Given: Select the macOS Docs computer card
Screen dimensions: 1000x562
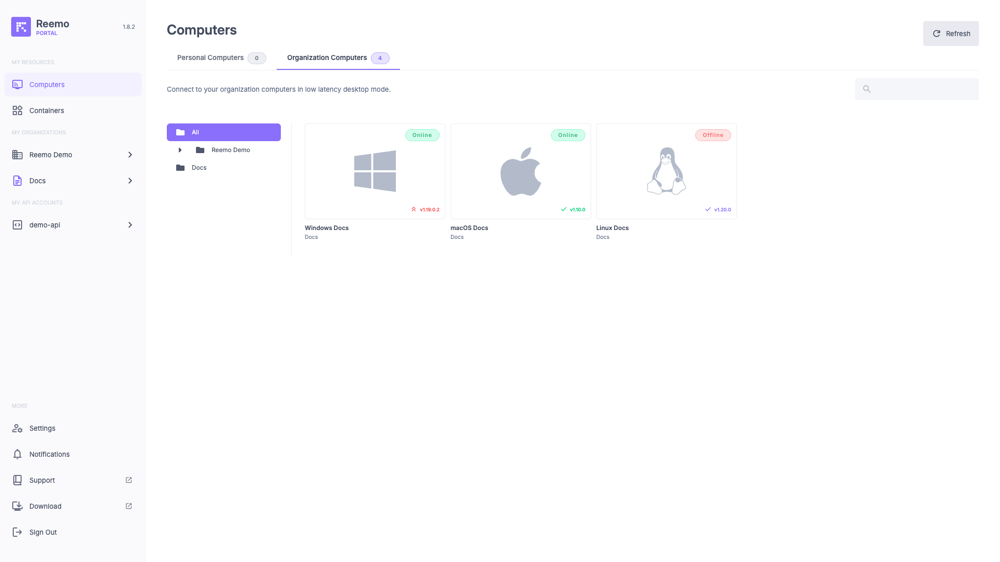Looking at the screenshot, I should click(520, 171).
